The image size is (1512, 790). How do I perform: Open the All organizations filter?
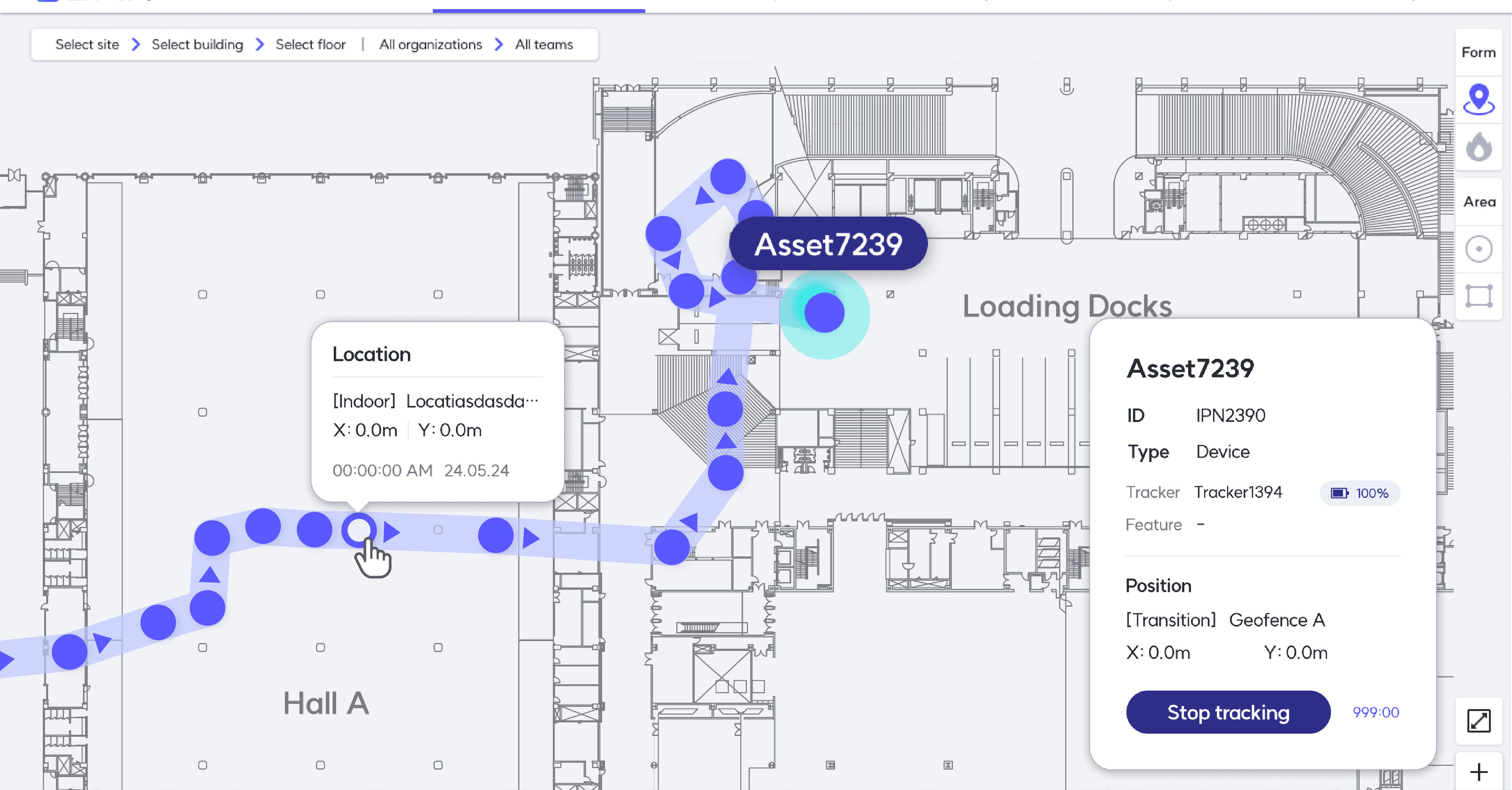430,45
